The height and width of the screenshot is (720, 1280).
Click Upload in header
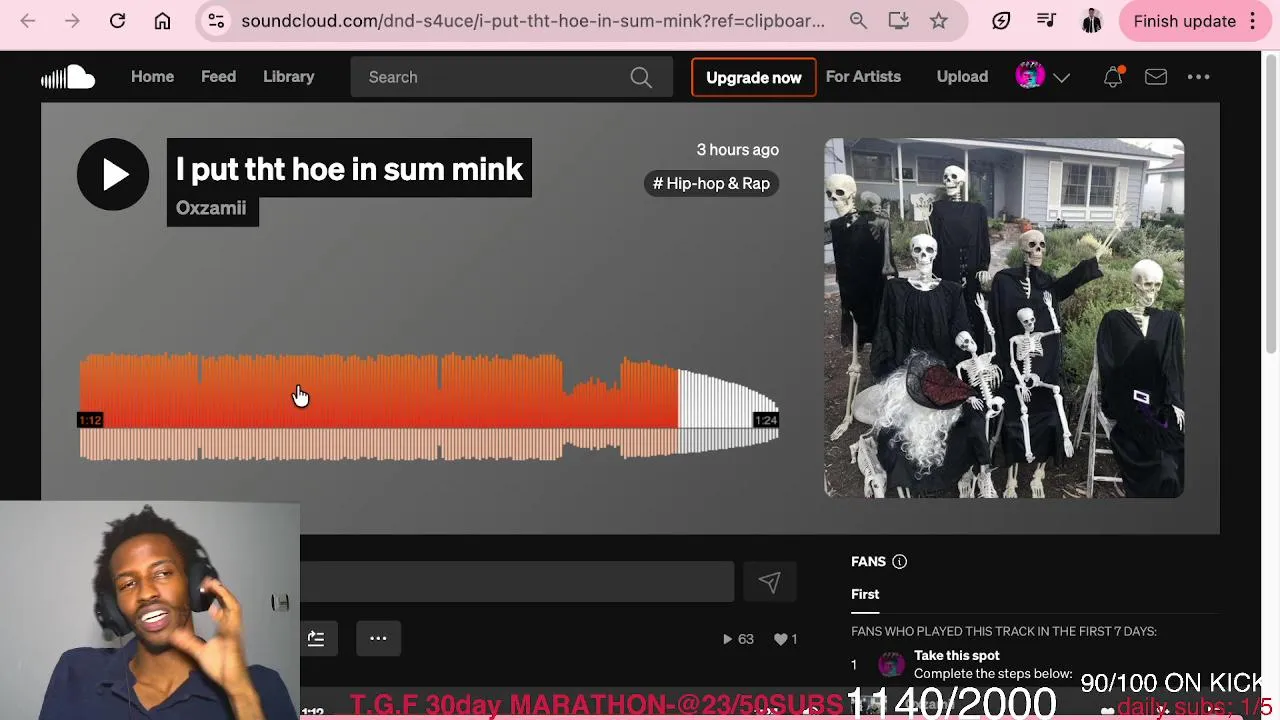(962, 77)
